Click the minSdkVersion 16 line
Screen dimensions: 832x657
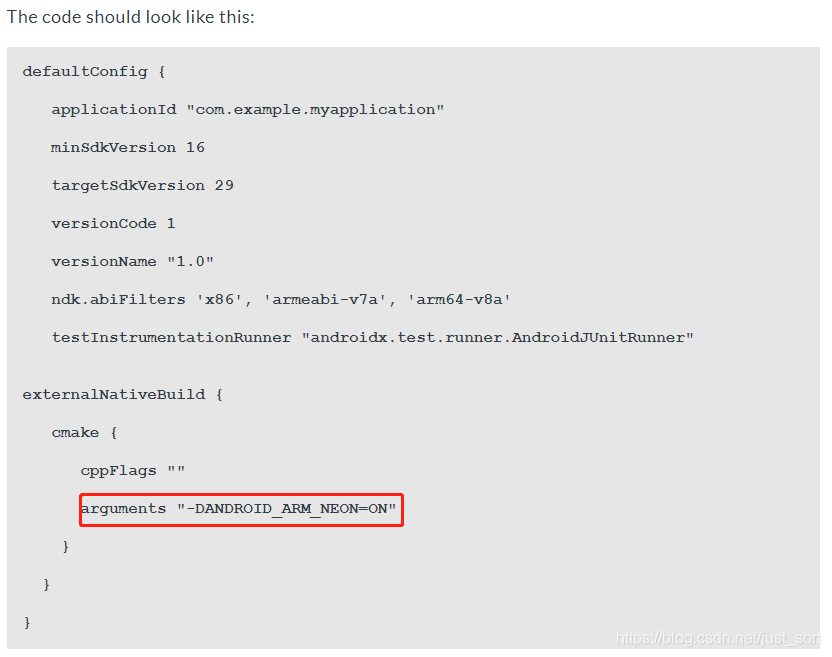point(128,148)
